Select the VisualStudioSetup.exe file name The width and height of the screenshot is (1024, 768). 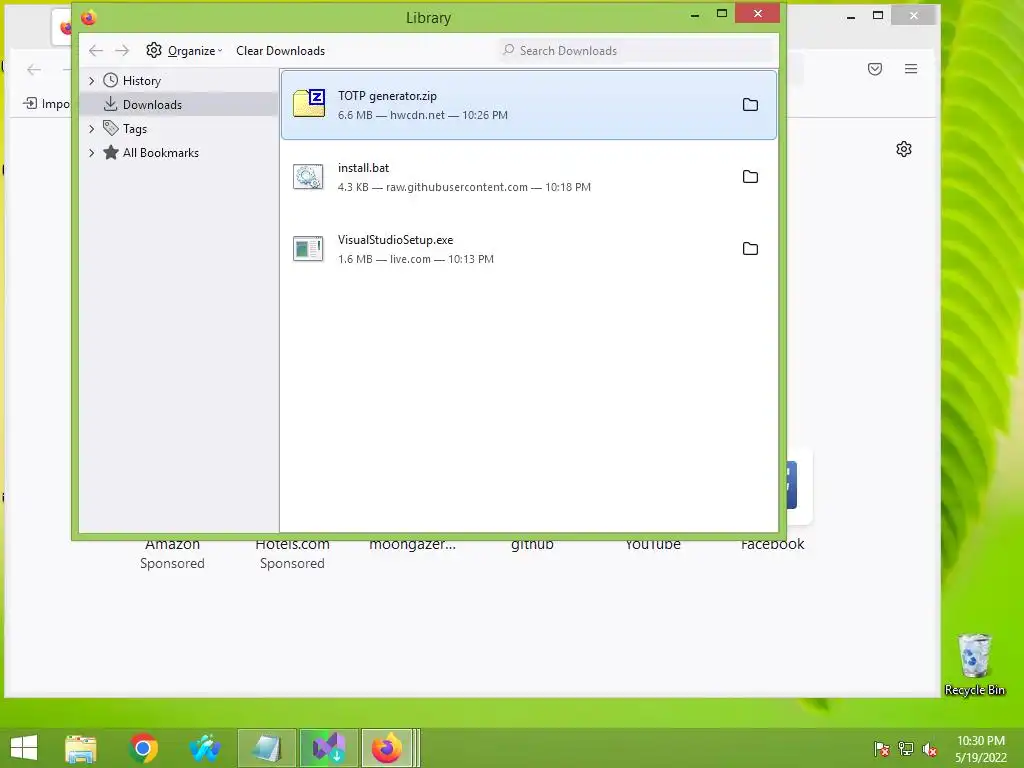(x=395, y=240)
